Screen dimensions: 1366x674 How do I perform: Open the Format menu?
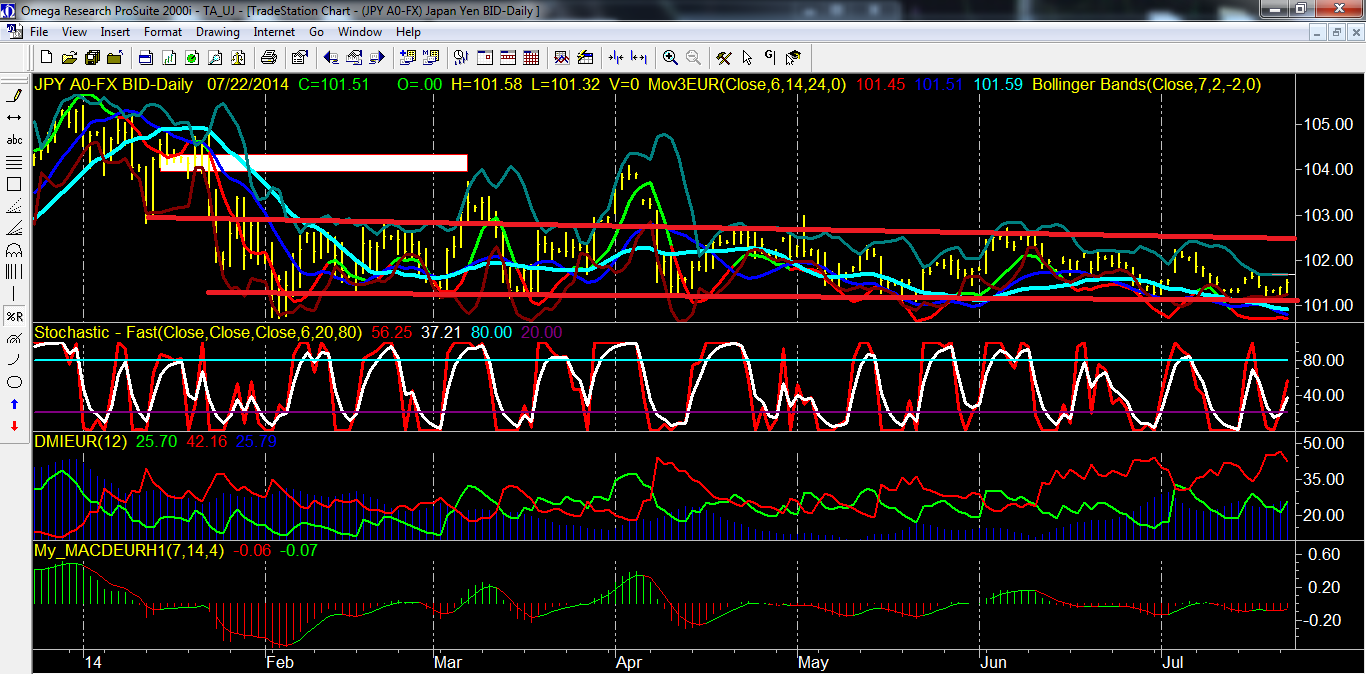pyautogui.click(x=163, y=32)
